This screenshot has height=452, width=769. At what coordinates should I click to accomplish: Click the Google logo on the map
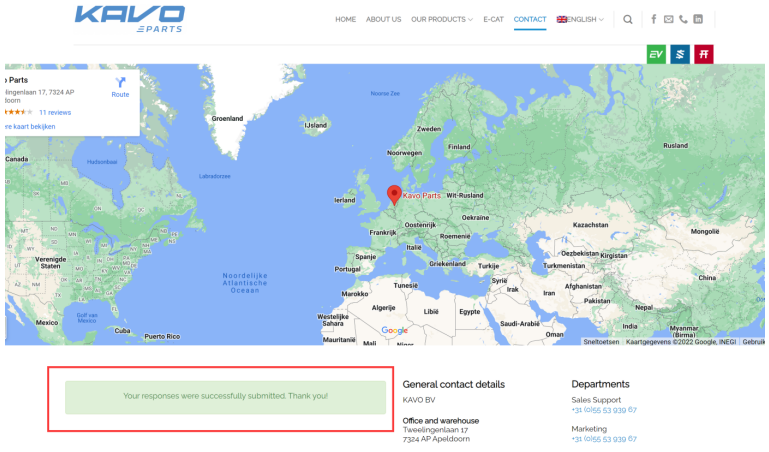point(394,330)
